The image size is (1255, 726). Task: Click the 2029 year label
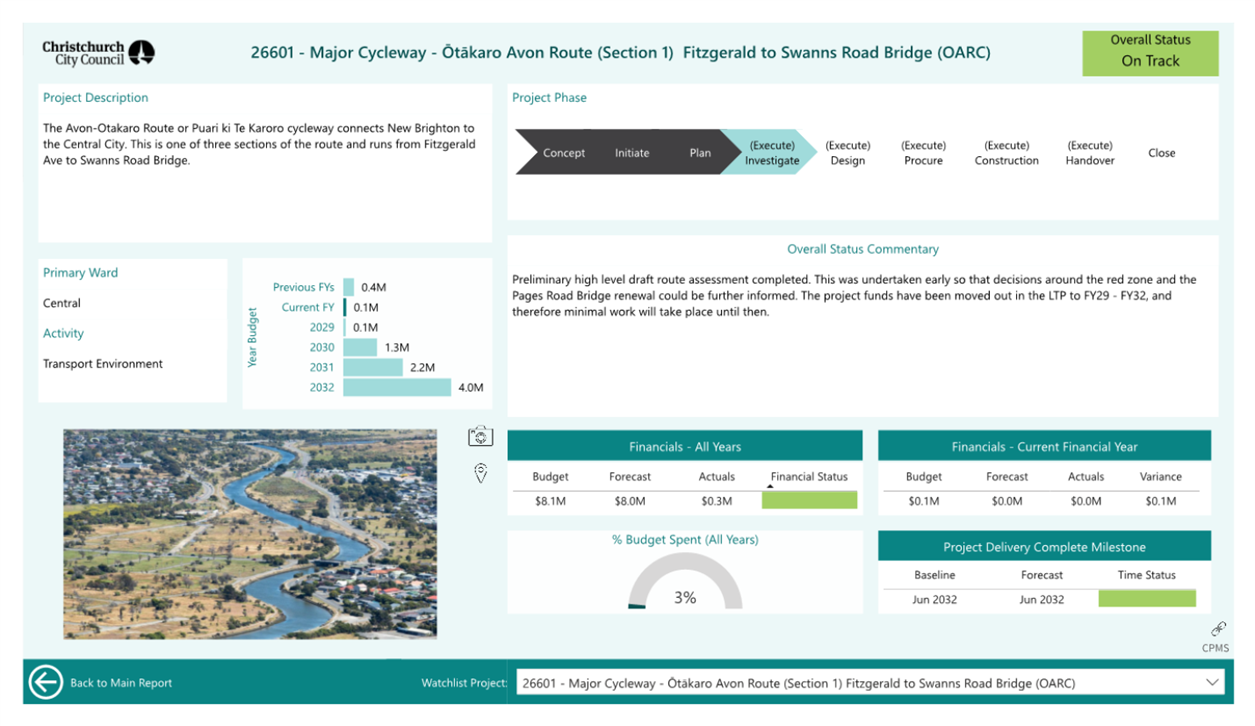click(322, 327)
